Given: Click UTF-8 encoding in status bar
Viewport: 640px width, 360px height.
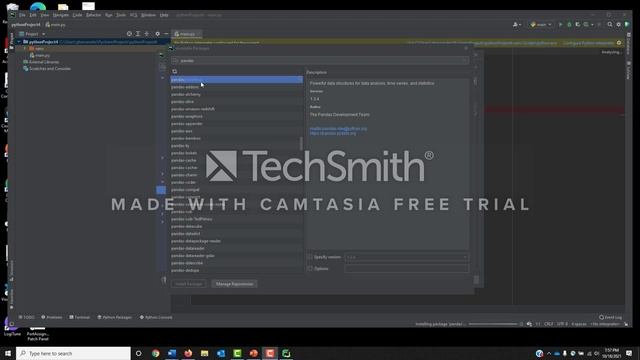Looking at the screenshot, I should click(x=562, y=324).
